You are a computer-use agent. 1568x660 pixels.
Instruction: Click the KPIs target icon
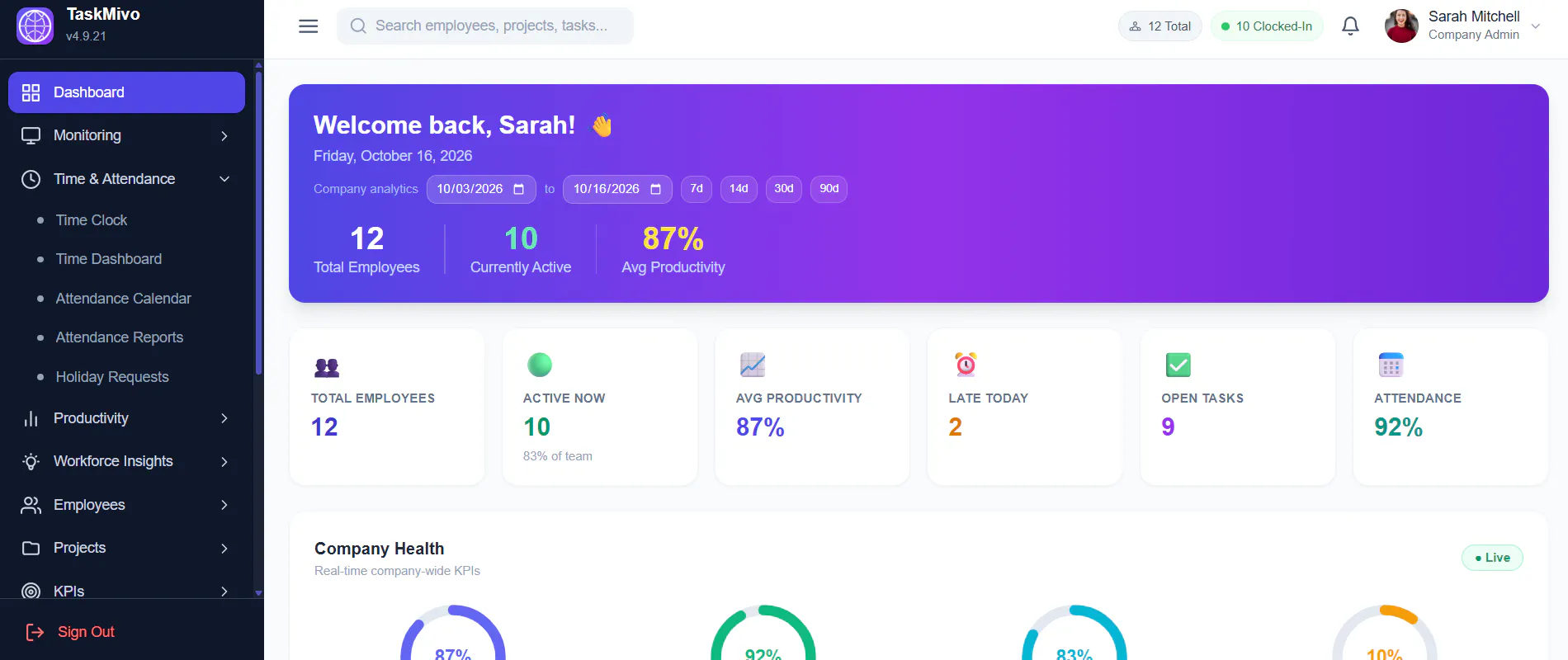click(31, 591)
